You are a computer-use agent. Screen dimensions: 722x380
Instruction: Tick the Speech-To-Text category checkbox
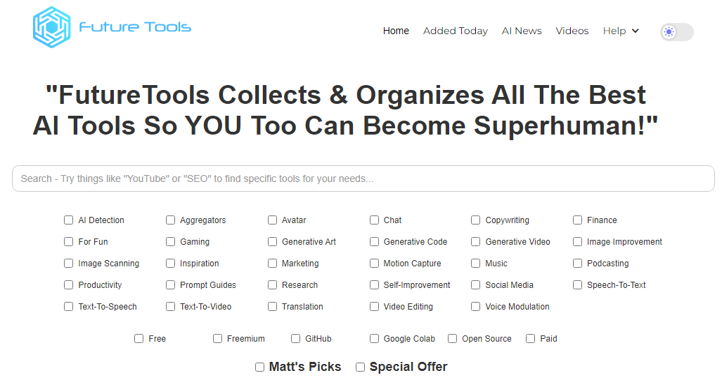pyautogui.click(x=577, y=285)
